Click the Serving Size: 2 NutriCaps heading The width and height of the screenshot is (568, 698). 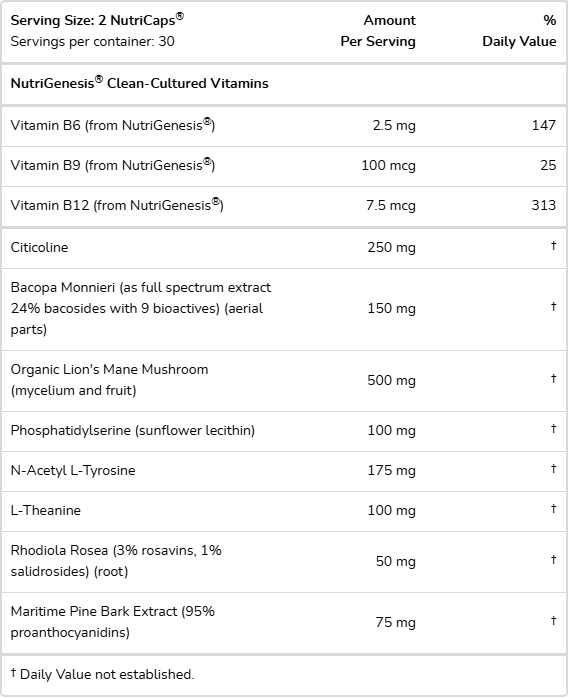tap(97, 20)
